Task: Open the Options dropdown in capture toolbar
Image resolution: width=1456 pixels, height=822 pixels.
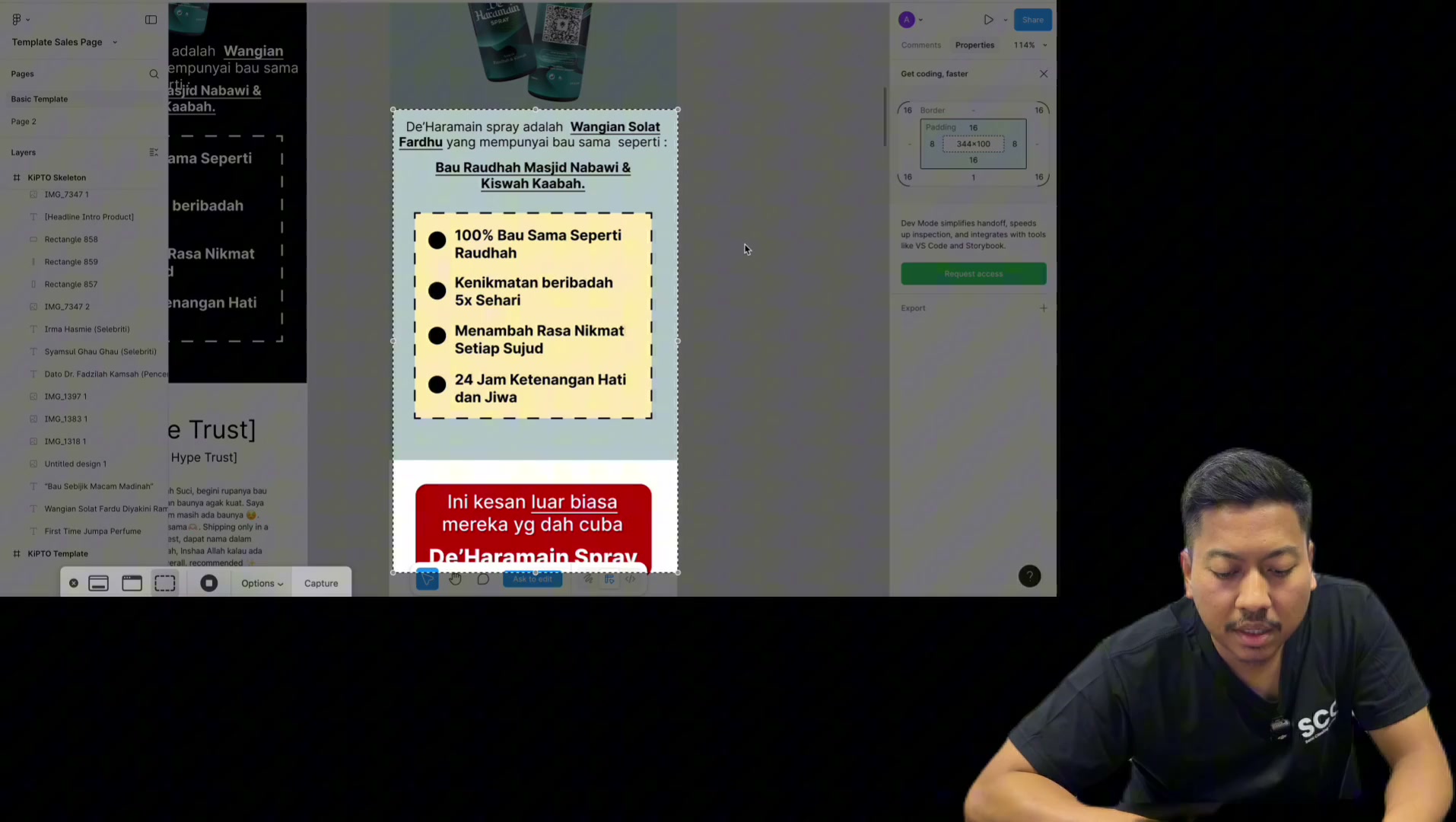Action: pos(262,583)
